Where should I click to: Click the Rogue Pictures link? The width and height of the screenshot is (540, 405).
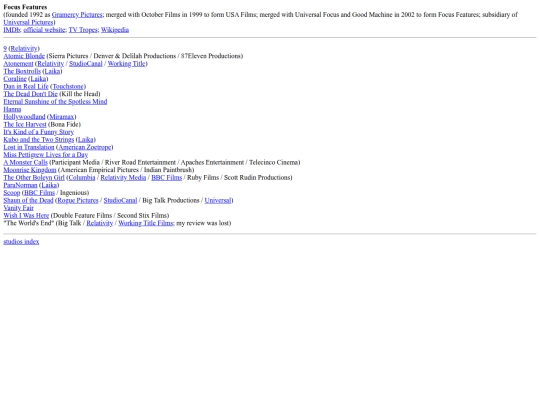click(x=78, y=200)
